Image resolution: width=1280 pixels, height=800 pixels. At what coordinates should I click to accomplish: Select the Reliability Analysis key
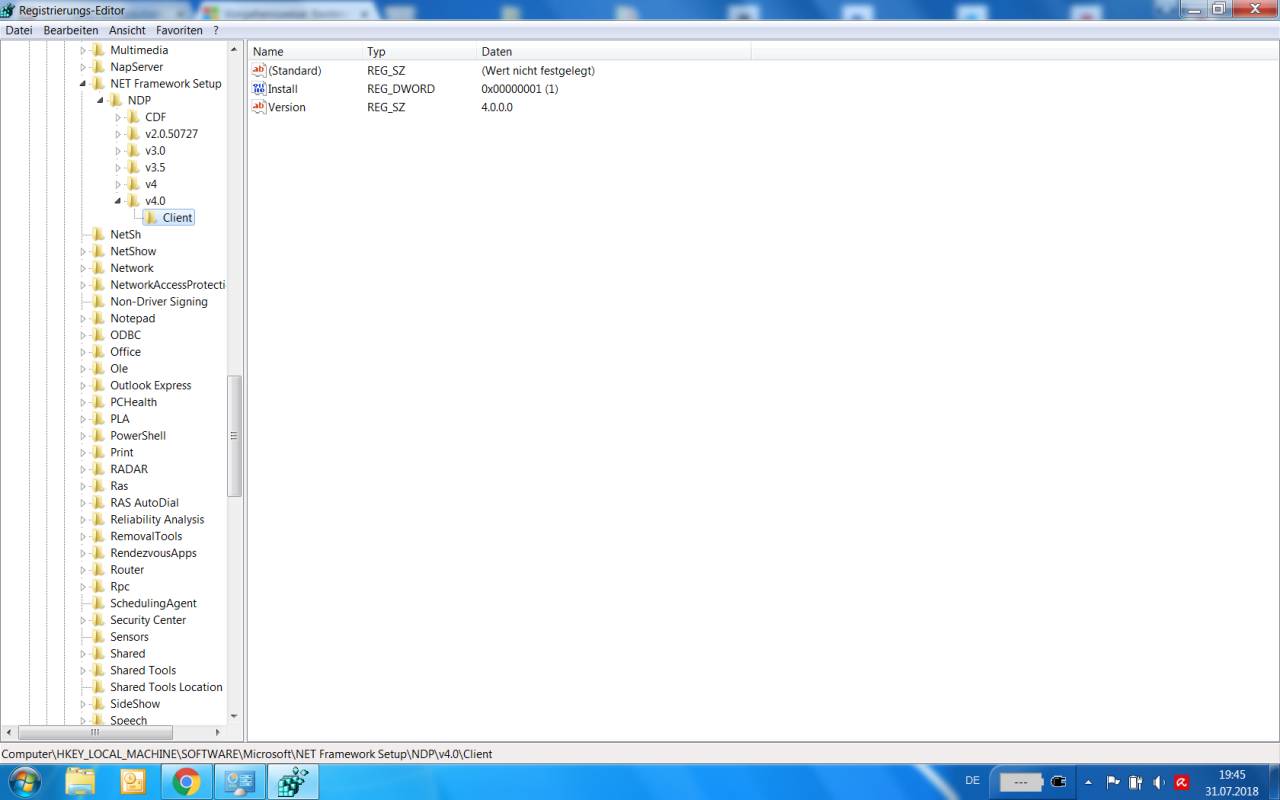[157, 520]
